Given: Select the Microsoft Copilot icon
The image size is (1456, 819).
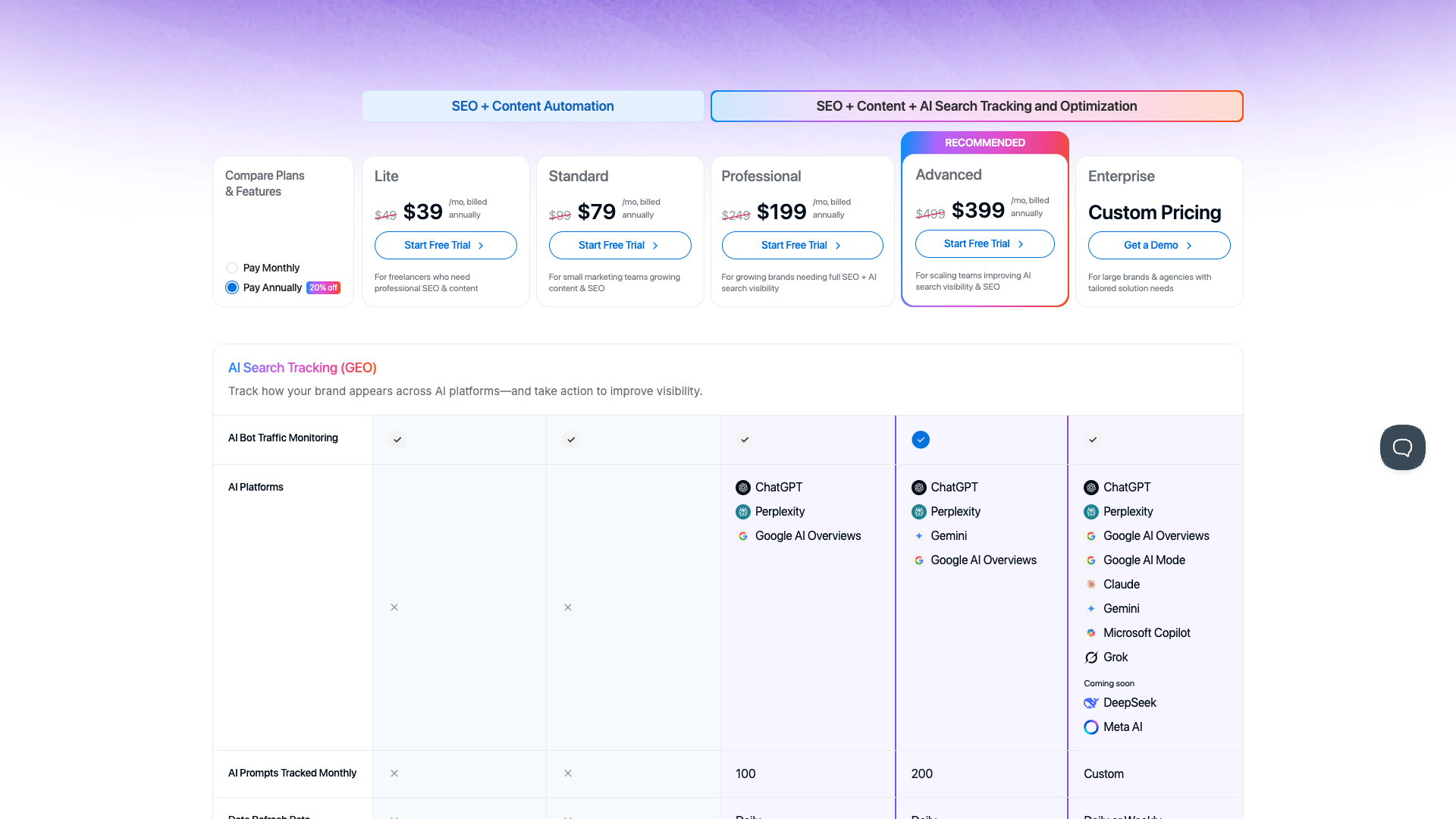Looking at the screenshot, I should (1091, 632).
